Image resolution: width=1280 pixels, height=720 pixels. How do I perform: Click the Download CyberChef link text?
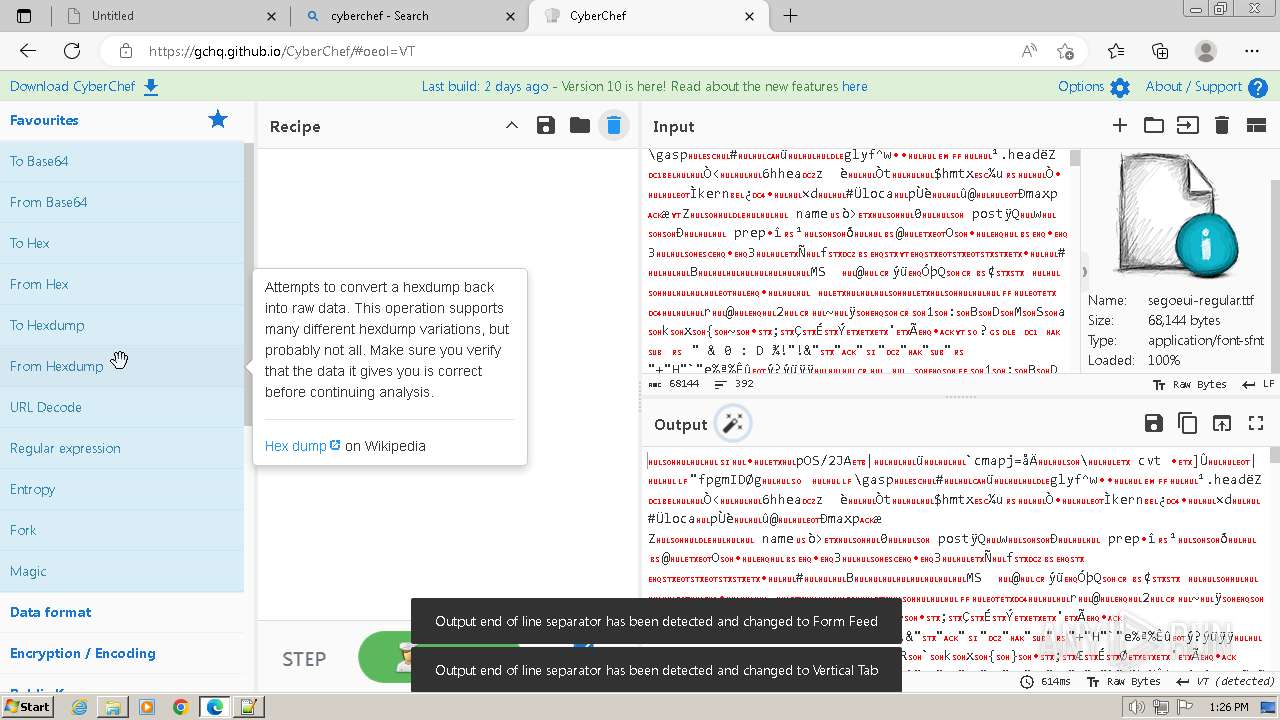pos(72,87)
